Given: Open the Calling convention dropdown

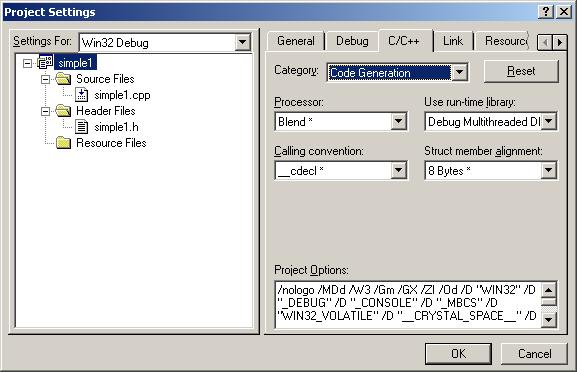Looking at the screenshot, I should tap(399, 170).
